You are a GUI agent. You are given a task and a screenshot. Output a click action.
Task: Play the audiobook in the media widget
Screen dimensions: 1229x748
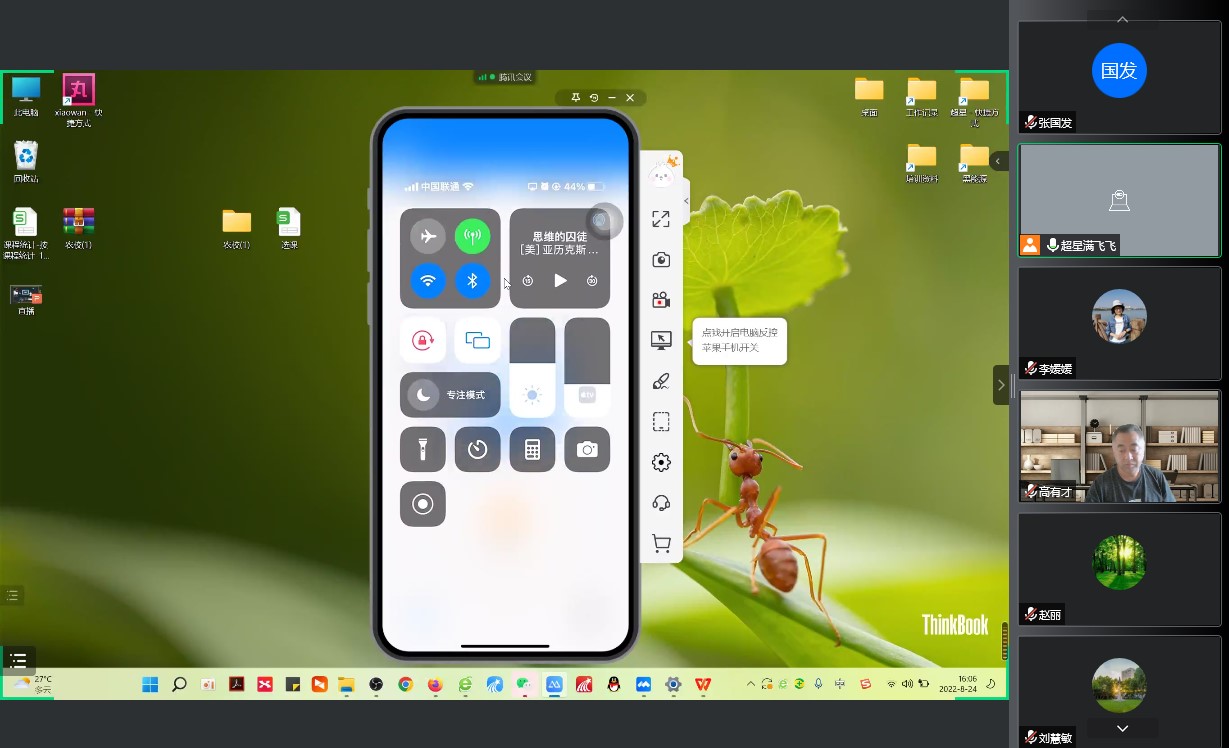[560, 281]
